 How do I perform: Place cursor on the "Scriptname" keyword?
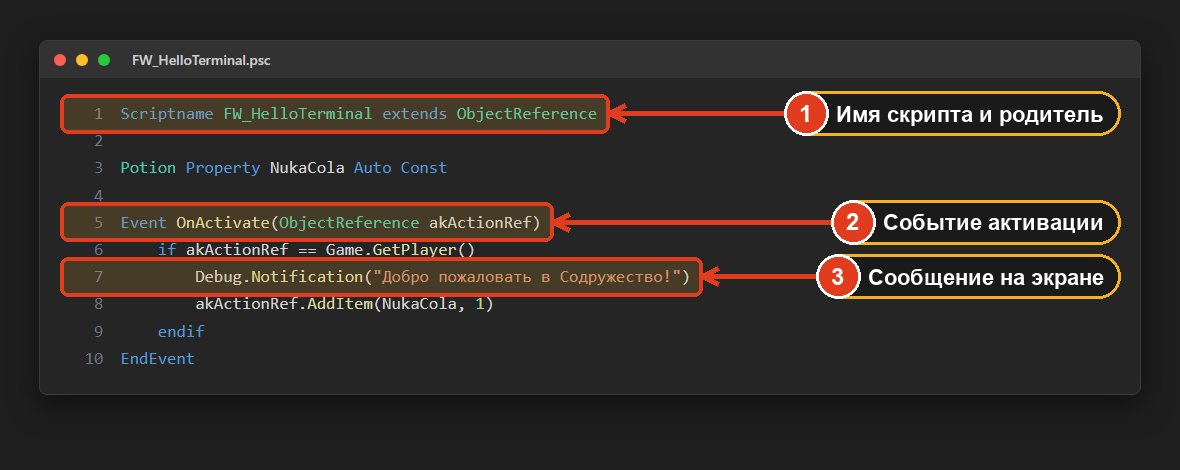tap(167, 114)
